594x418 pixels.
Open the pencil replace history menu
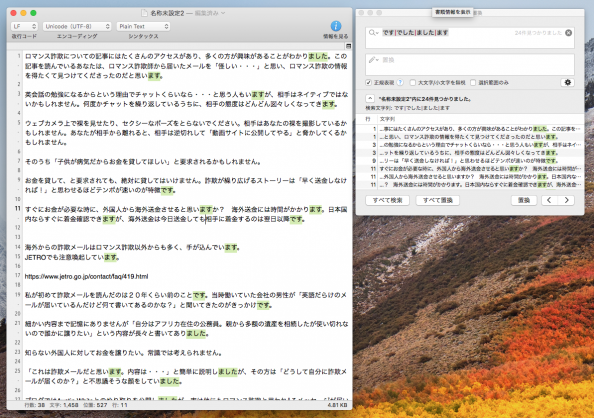pyautogui.click(x=373, y=60)
